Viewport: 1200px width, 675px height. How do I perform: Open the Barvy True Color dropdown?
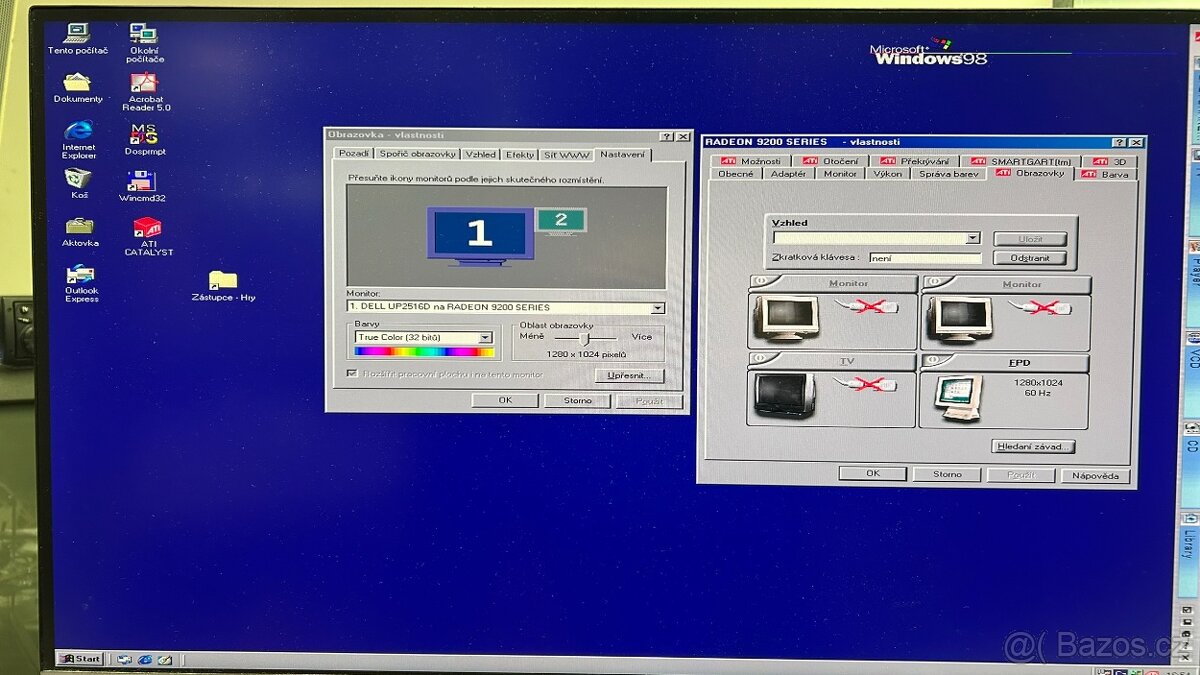point(486,337)
